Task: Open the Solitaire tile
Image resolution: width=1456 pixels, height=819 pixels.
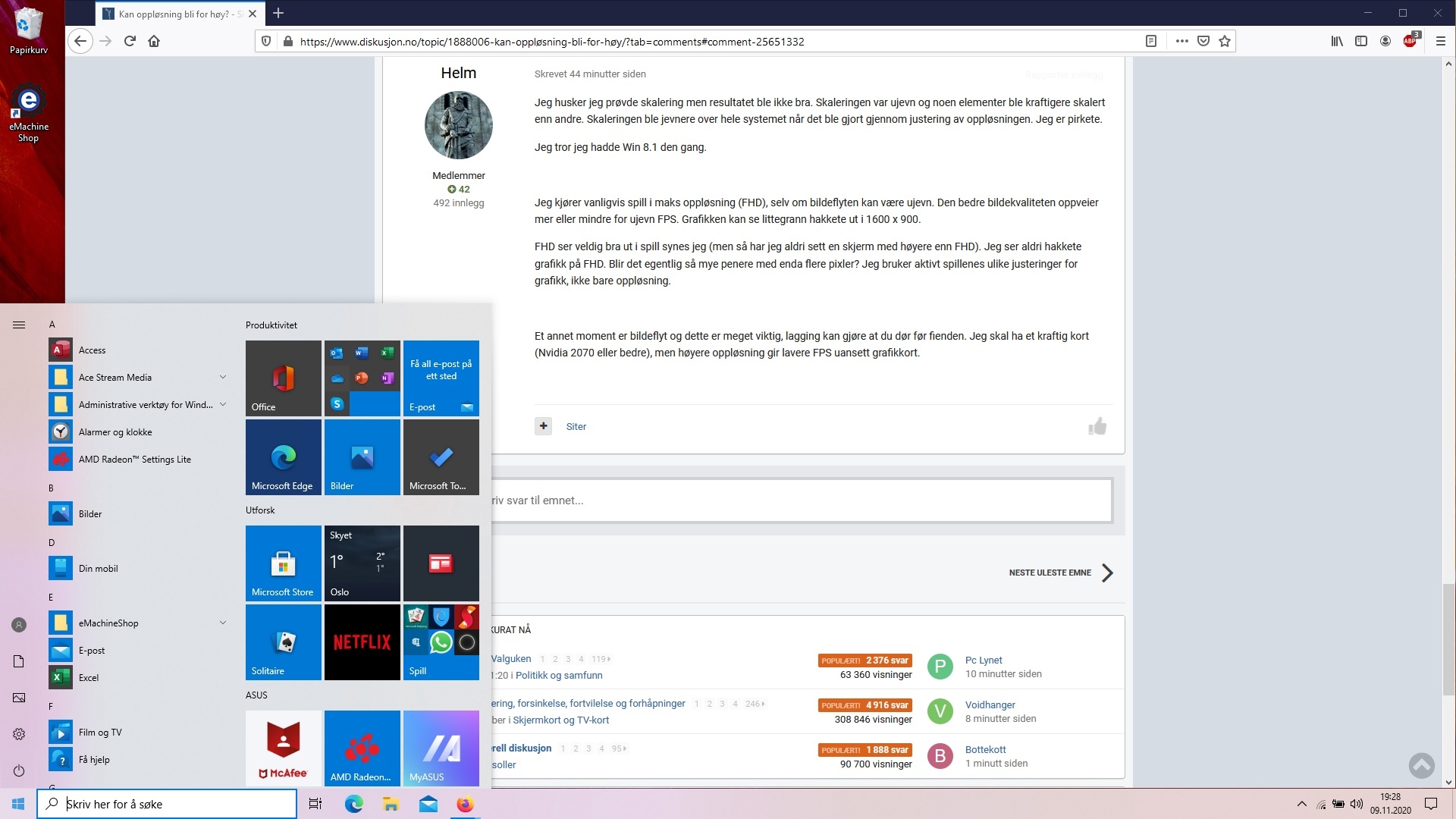Action: 283,642
